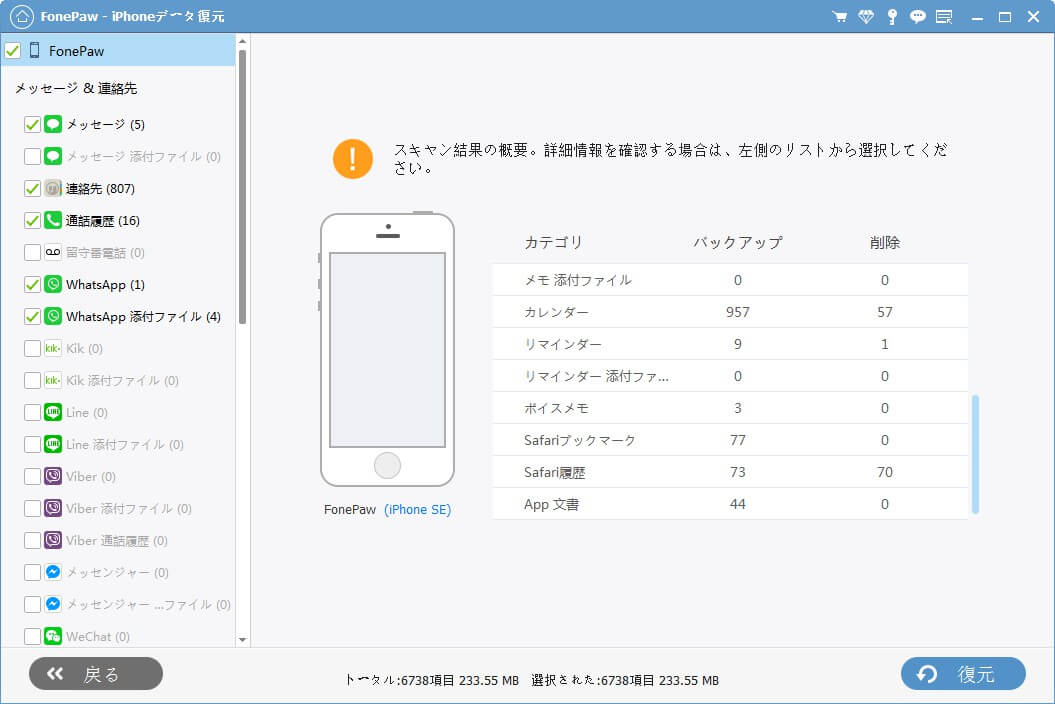Click the home icon in title bar
The image size is (1055, 704).
[x=22, y=16]
